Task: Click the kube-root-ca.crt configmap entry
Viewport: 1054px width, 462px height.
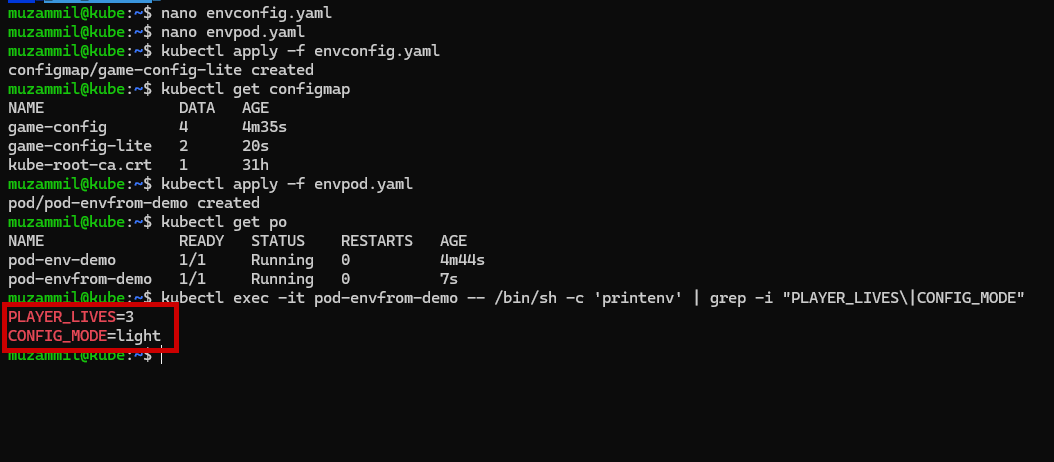Action: click(x=79, y=165)
